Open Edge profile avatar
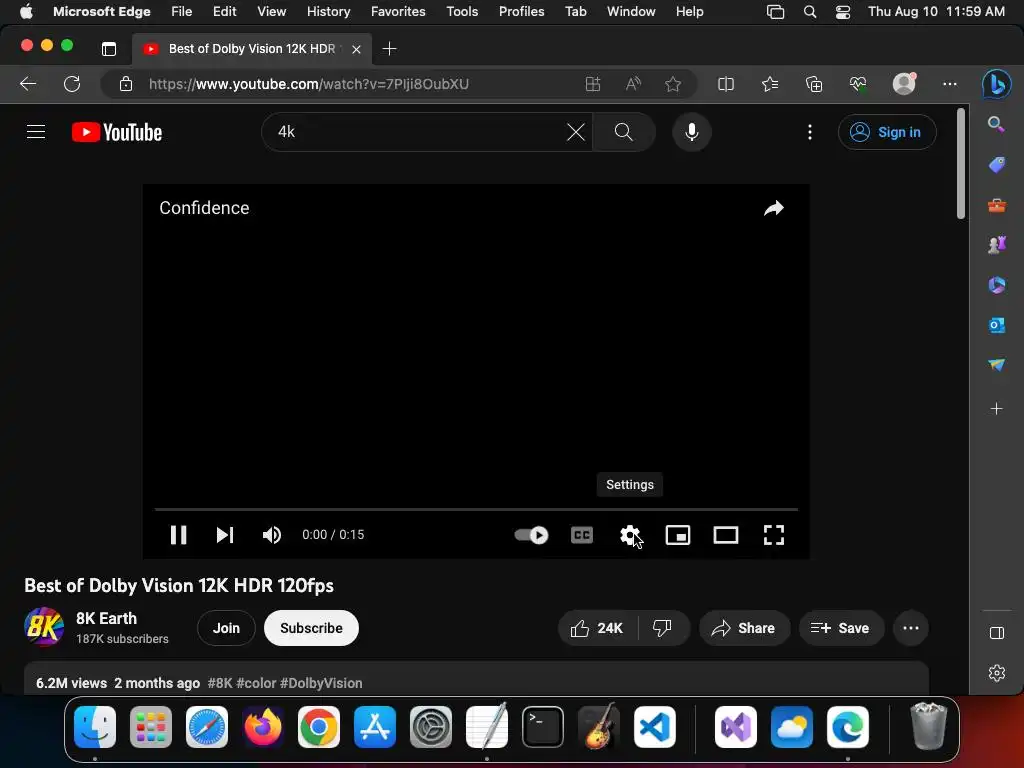 (904, 84)
